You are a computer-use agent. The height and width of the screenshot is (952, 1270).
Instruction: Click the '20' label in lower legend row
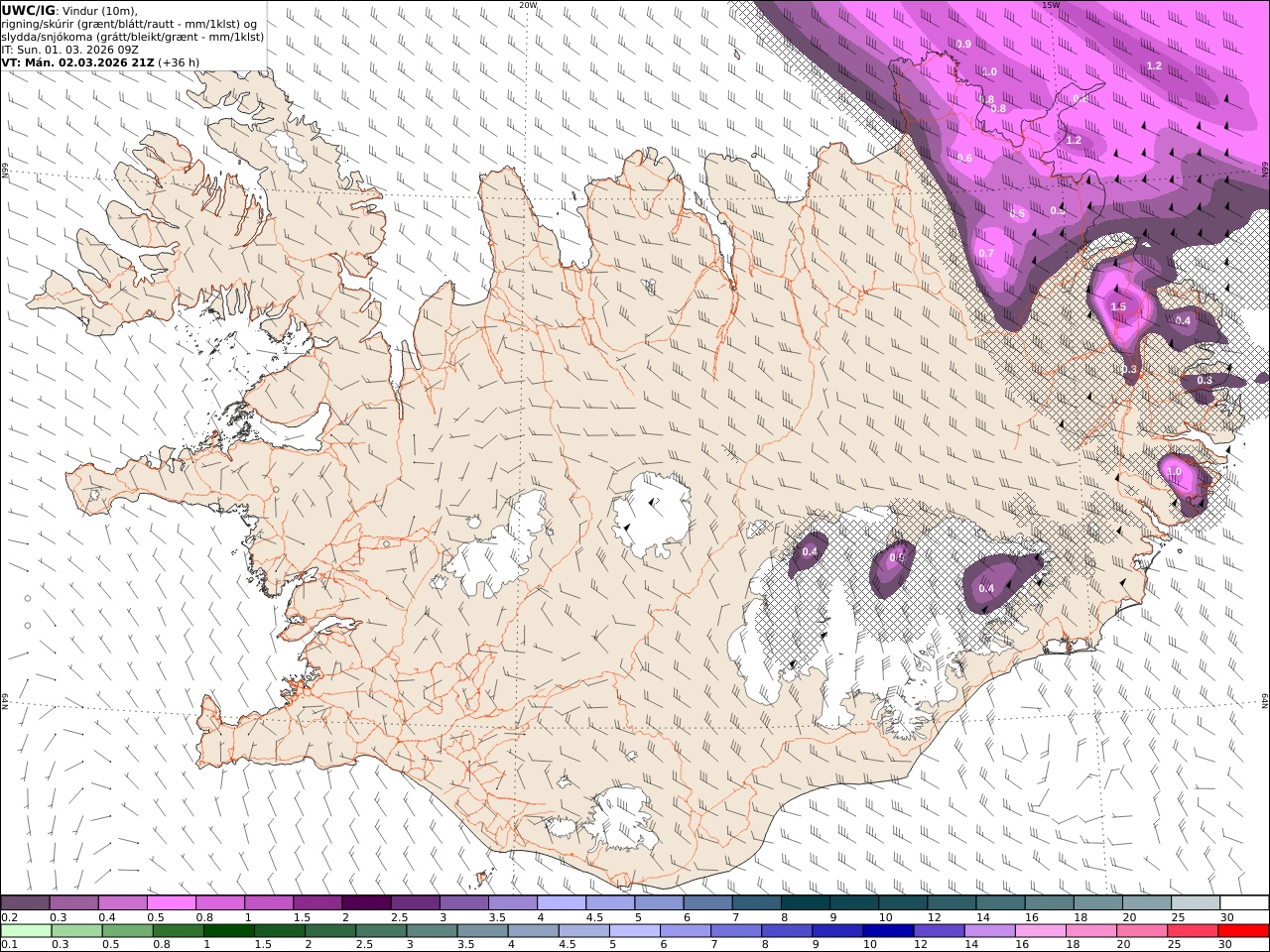point(1125,944)
